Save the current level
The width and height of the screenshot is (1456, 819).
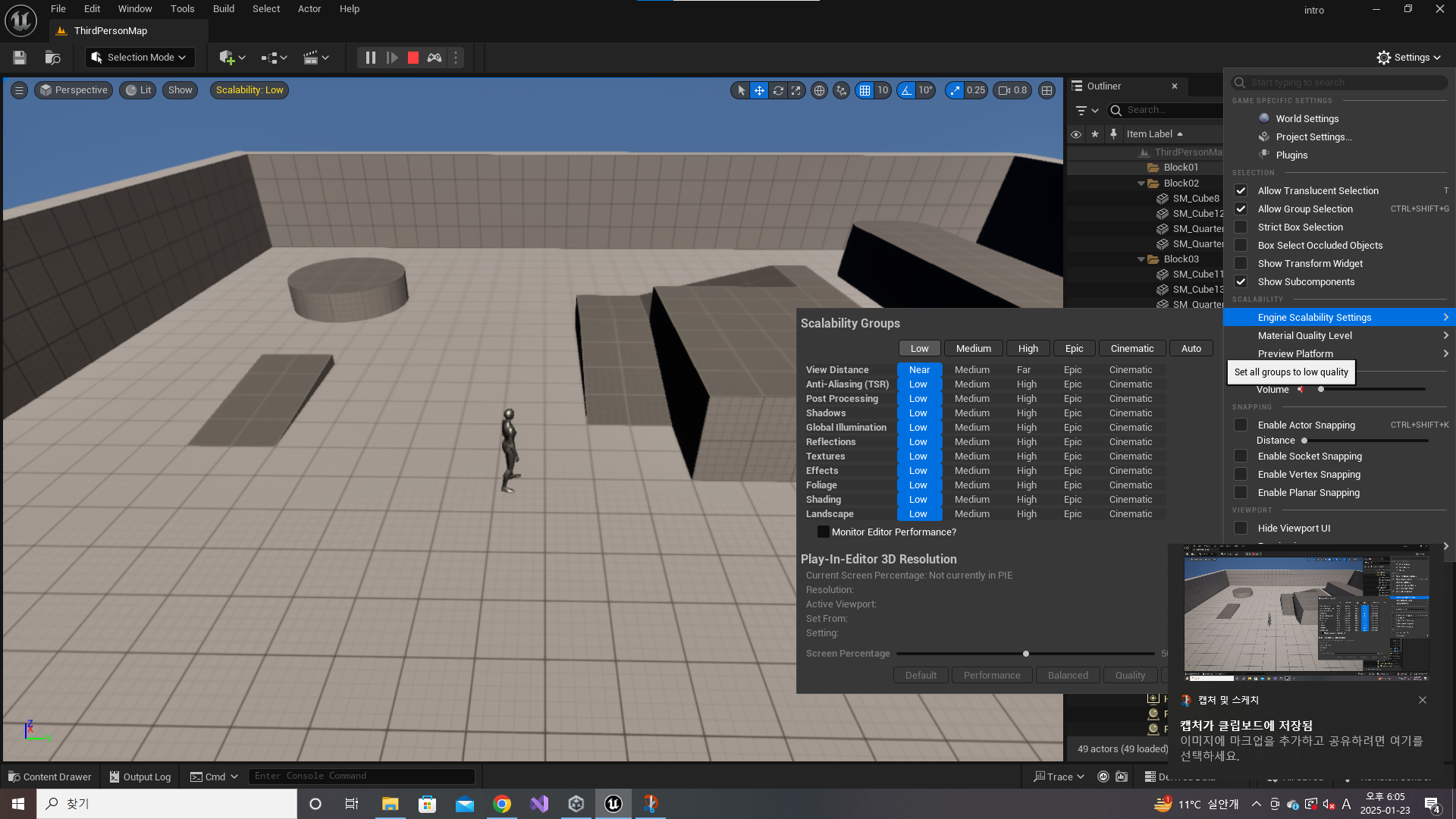point(20,58)
